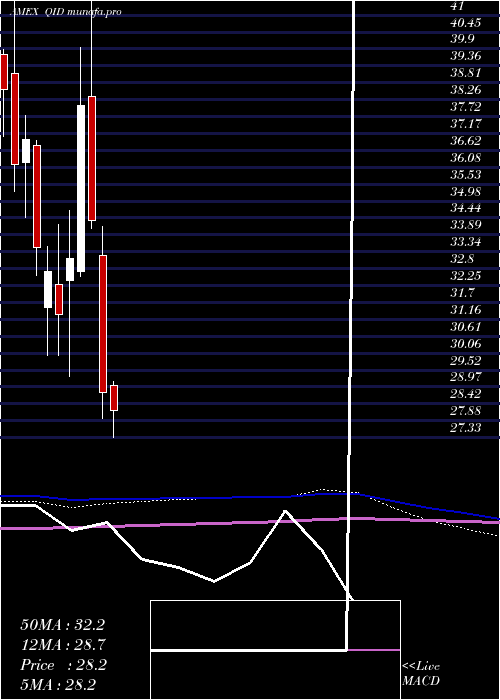
Task: Click the 35.53 price axis label
Action: (466, 175)
